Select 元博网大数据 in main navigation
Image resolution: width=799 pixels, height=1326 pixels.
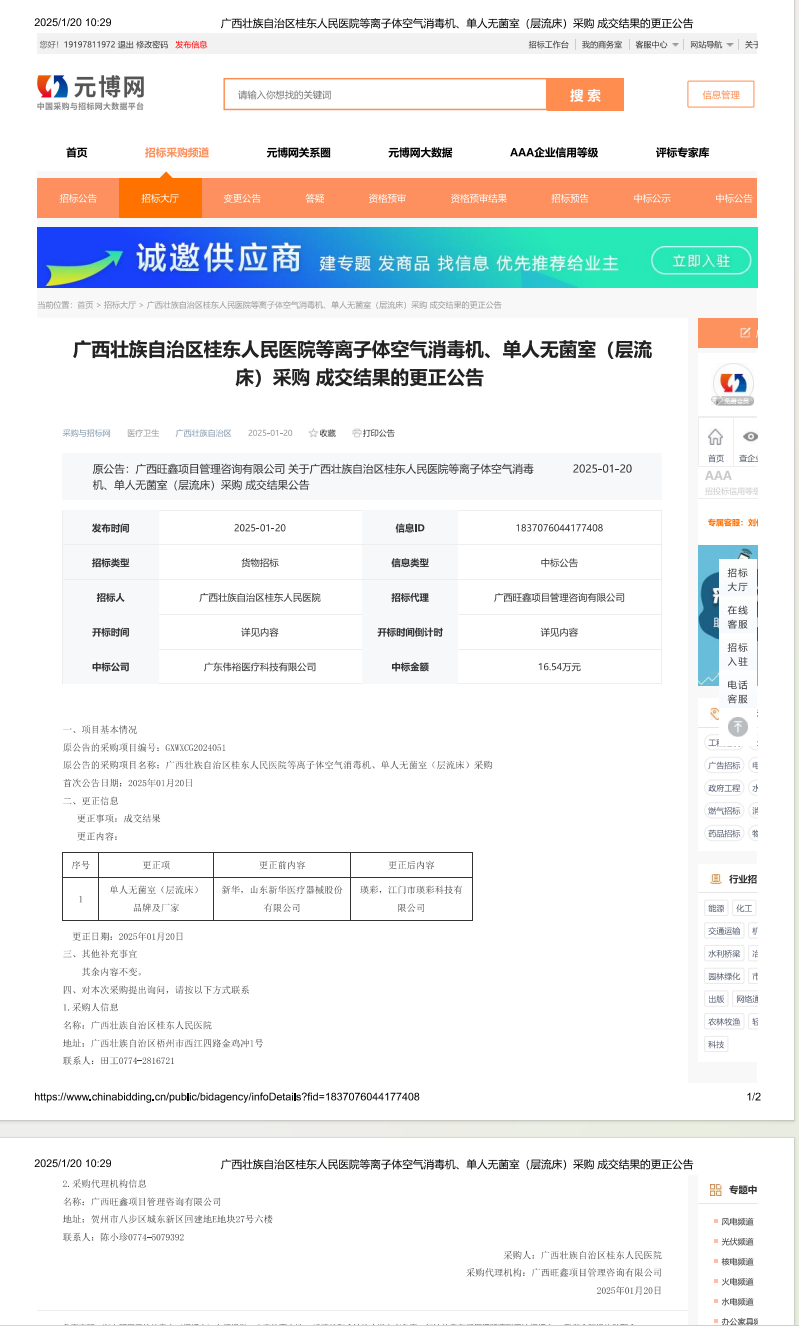pyautogui.click(x=420, y=153)
